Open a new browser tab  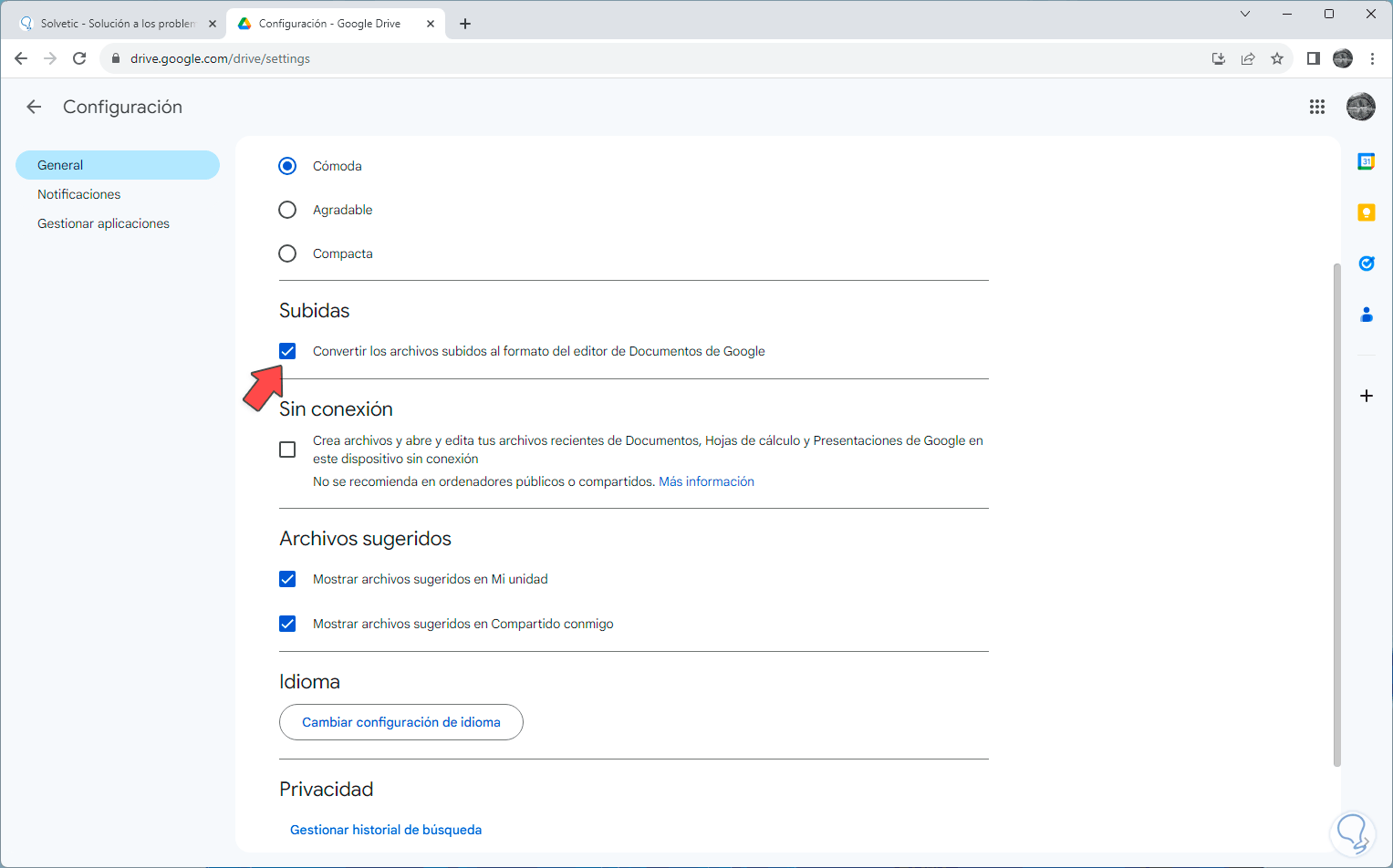tap(465, 24)
